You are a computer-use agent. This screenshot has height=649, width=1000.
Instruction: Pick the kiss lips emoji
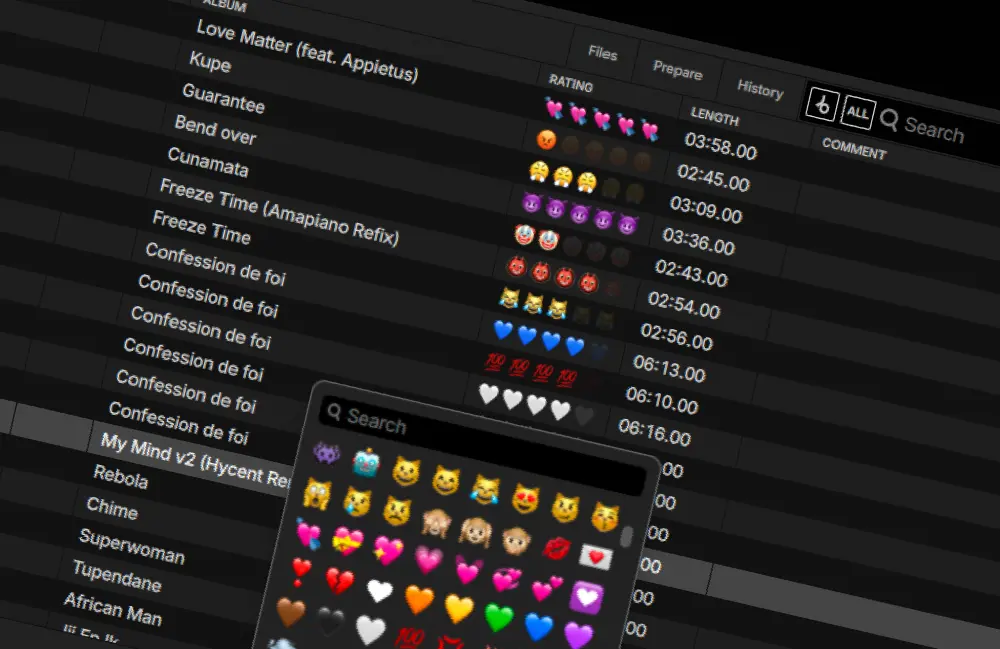[x=556, y=547]
